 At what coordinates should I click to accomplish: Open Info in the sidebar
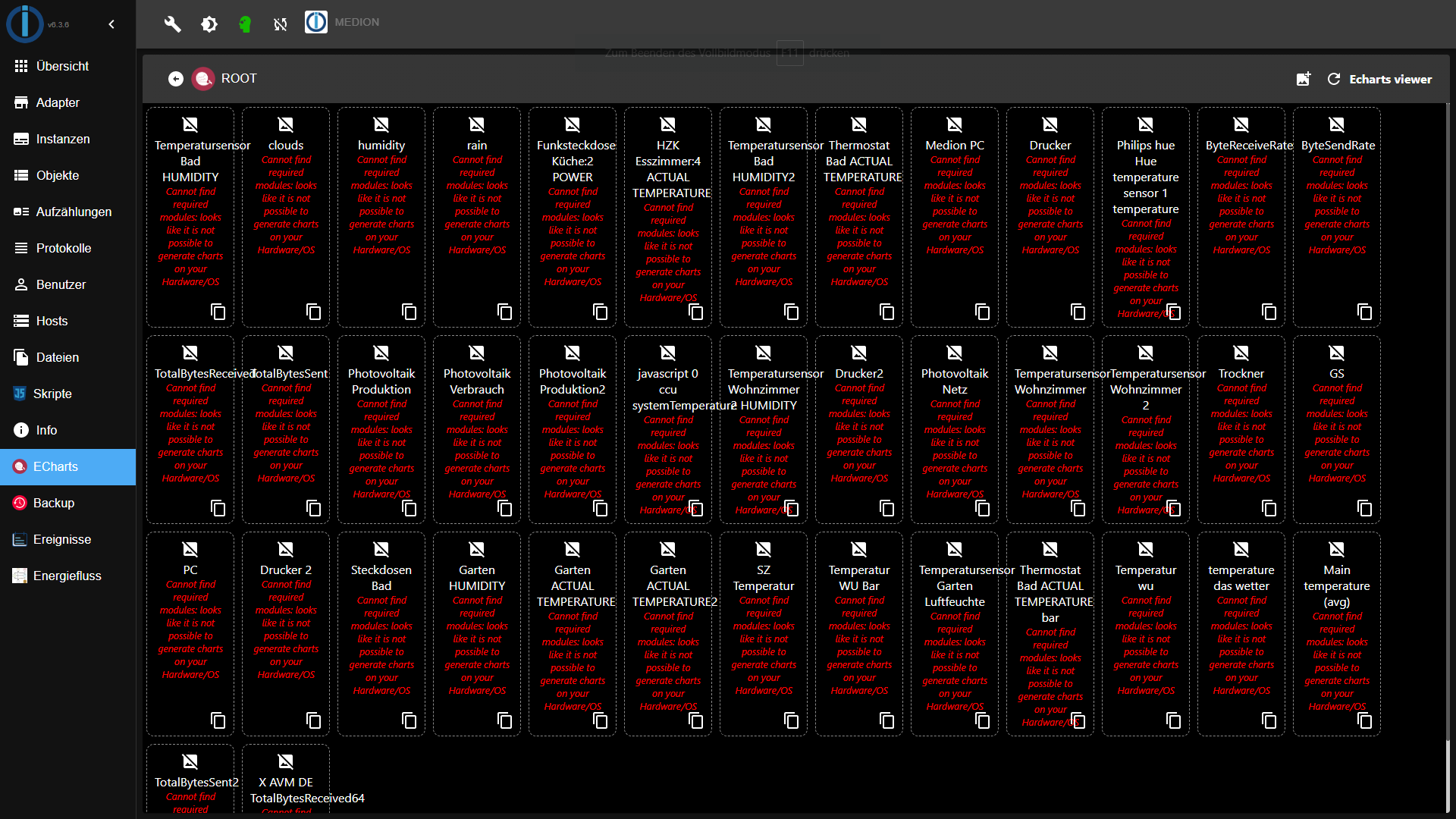point(68,430)
